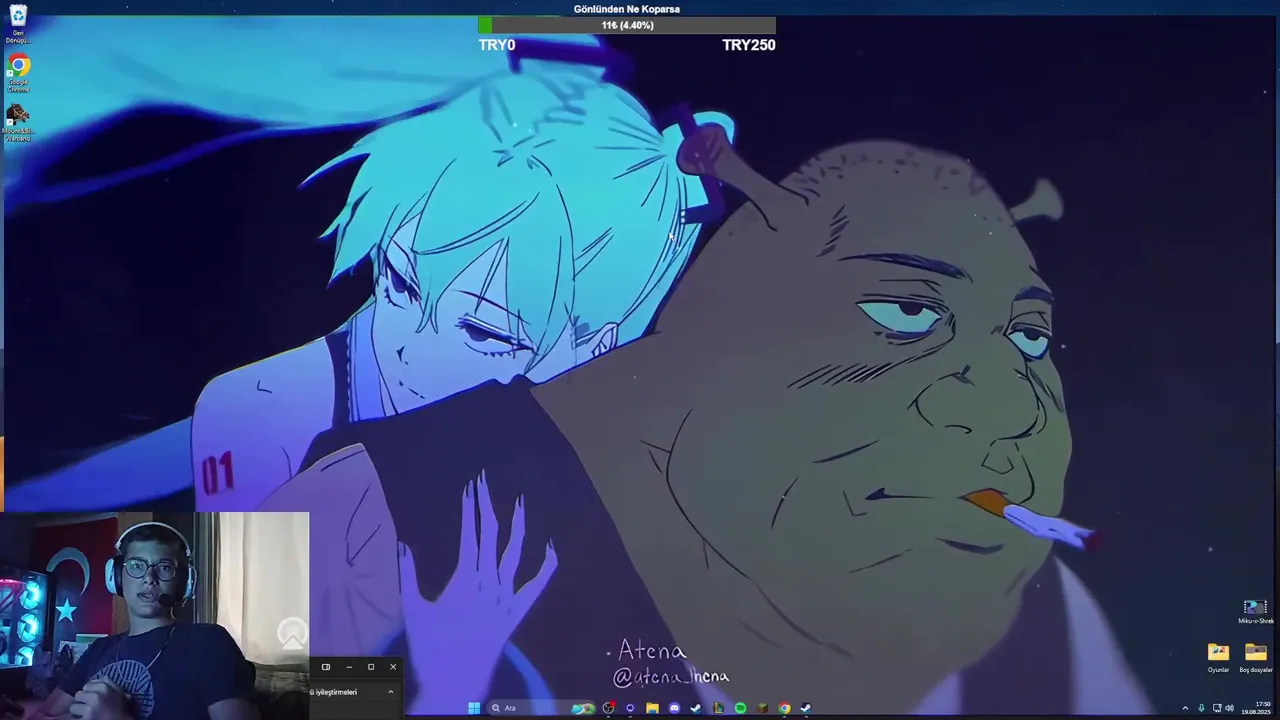The width and height of the screenshot is (1280, 720).
Task: Open the Windows Start menu
Action: click(474, 708)
